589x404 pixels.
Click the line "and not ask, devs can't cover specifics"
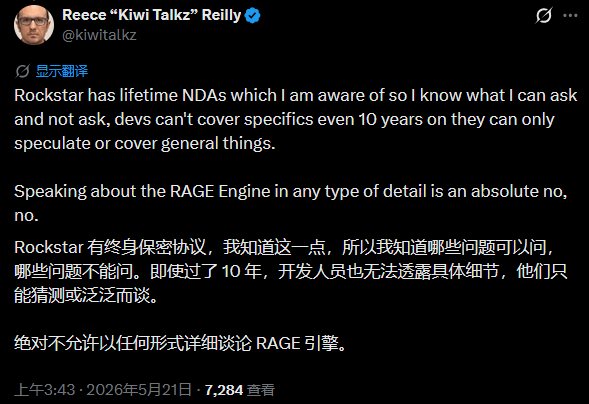pos(284,119)
